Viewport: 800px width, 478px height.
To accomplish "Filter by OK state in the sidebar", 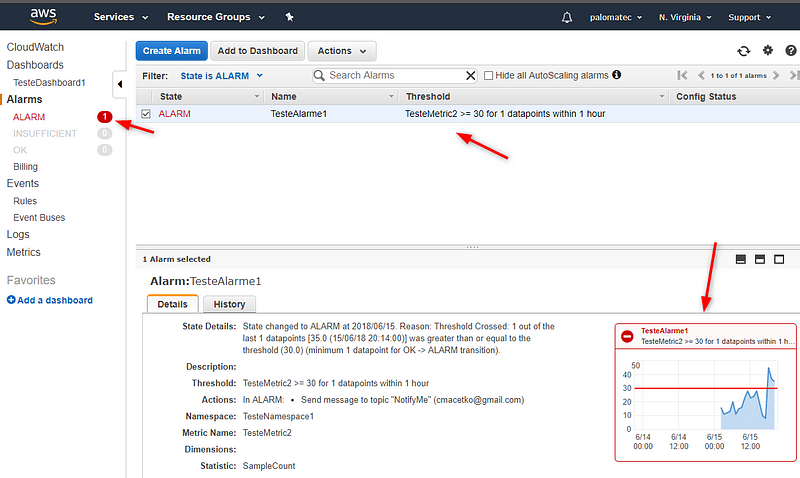I will tap(20, 150).
